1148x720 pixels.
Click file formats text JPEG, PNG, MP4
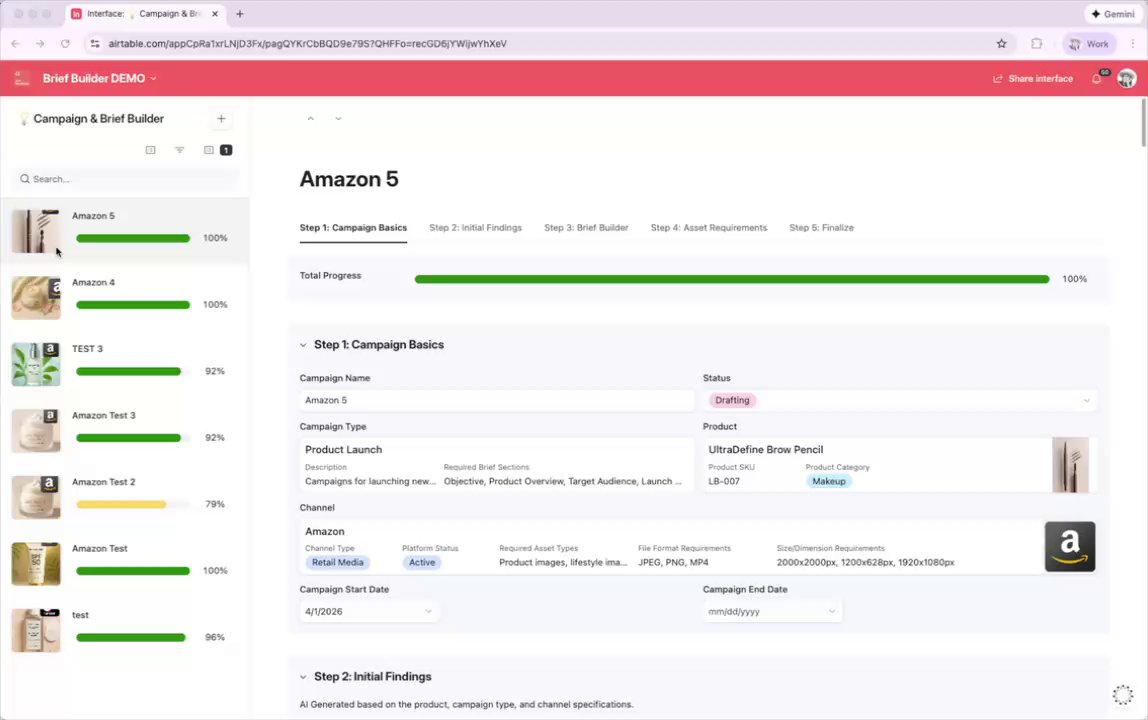pos(673,563)
